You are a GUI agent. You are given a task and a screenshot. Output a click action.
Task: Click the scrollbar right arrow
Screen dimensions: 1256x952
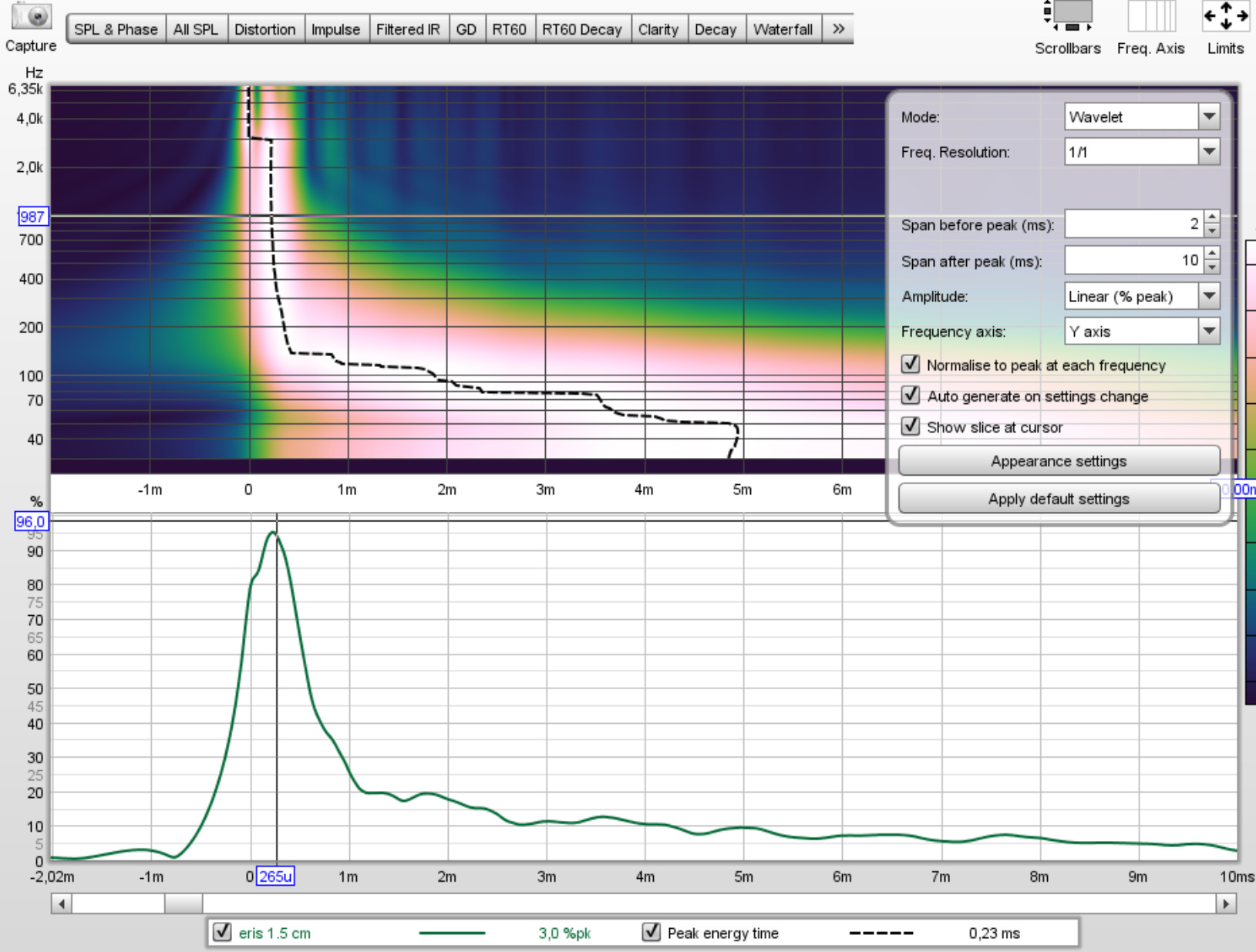[1226, 903]
